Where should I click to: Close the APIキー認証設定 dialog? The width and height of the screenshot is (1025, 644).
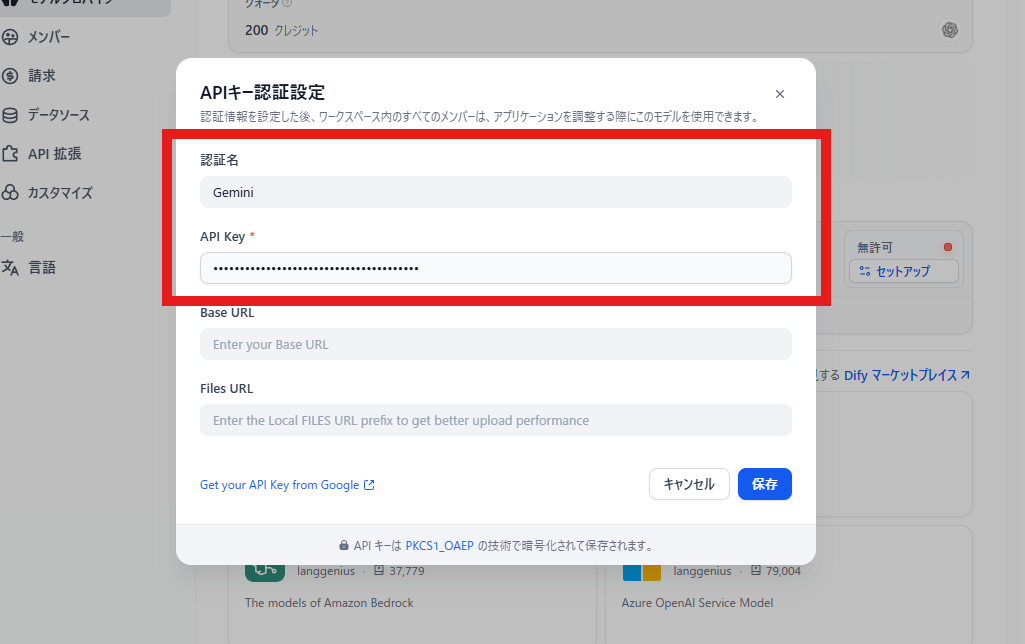(x=780, y=94)
